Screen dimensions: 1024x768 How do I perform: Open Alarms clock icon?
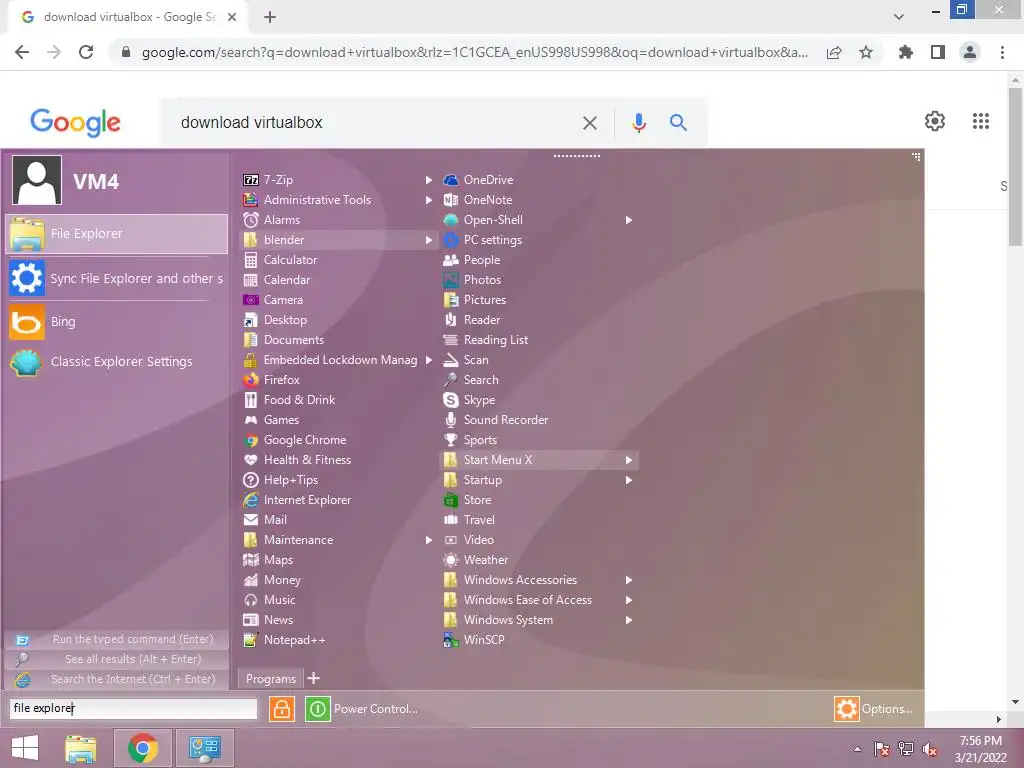click(251, 220)
